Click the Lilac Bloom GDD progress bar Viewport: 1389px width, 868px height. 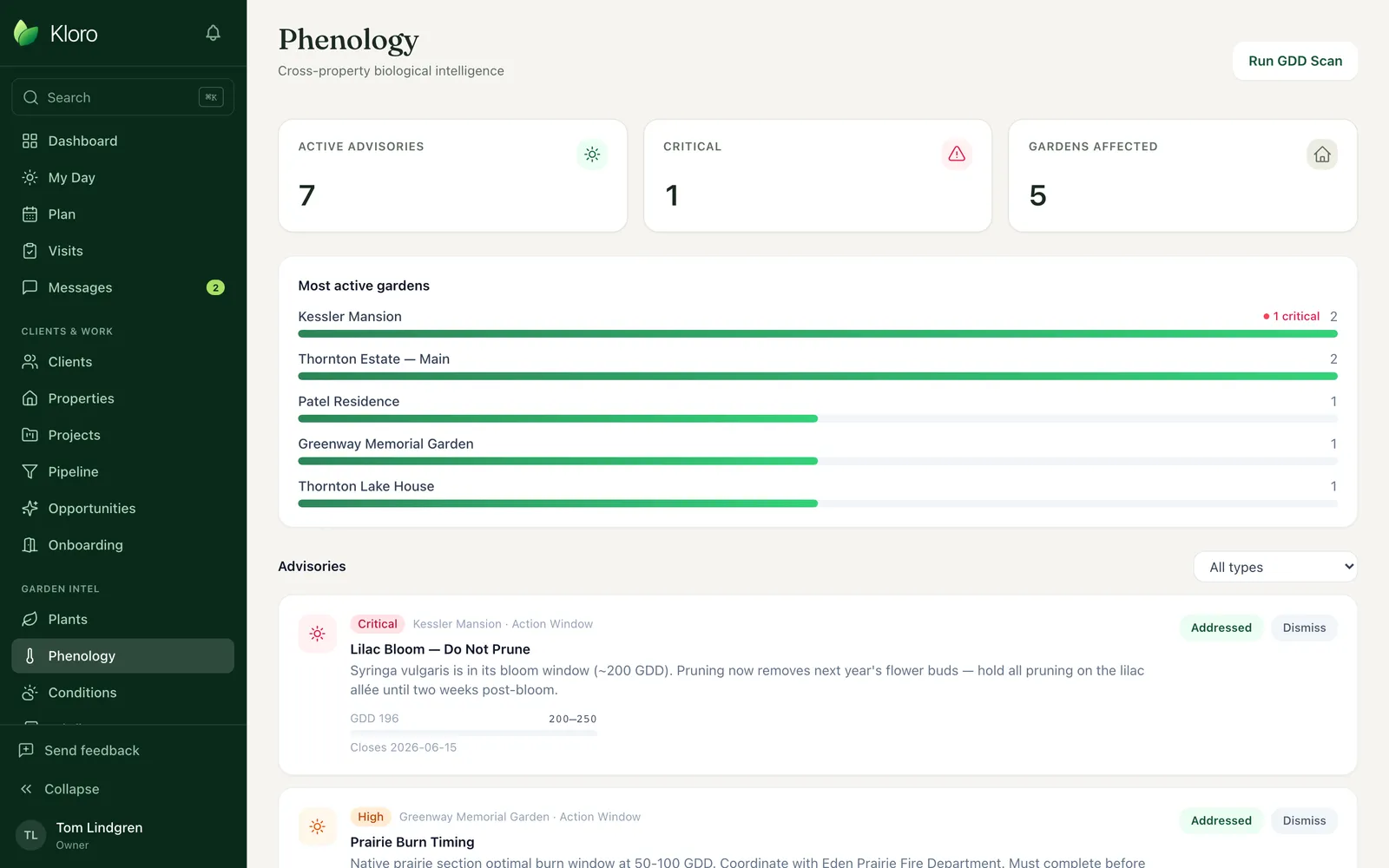pyautogui.click(x=473, y=733)
